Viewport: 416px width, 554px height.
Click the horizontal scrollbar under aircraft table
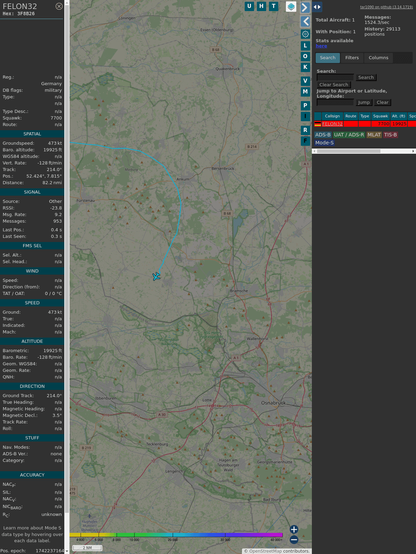[x=364, y=151]
